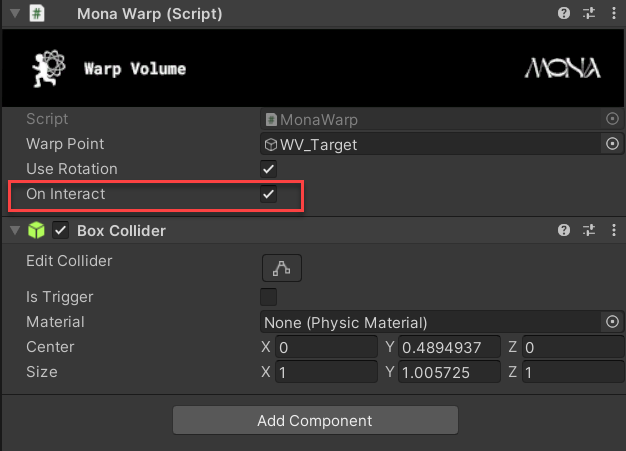The height and width of the screenshot is (451, 626).
Task: Open presets for Box Collider component
Action: click(587, 230)
